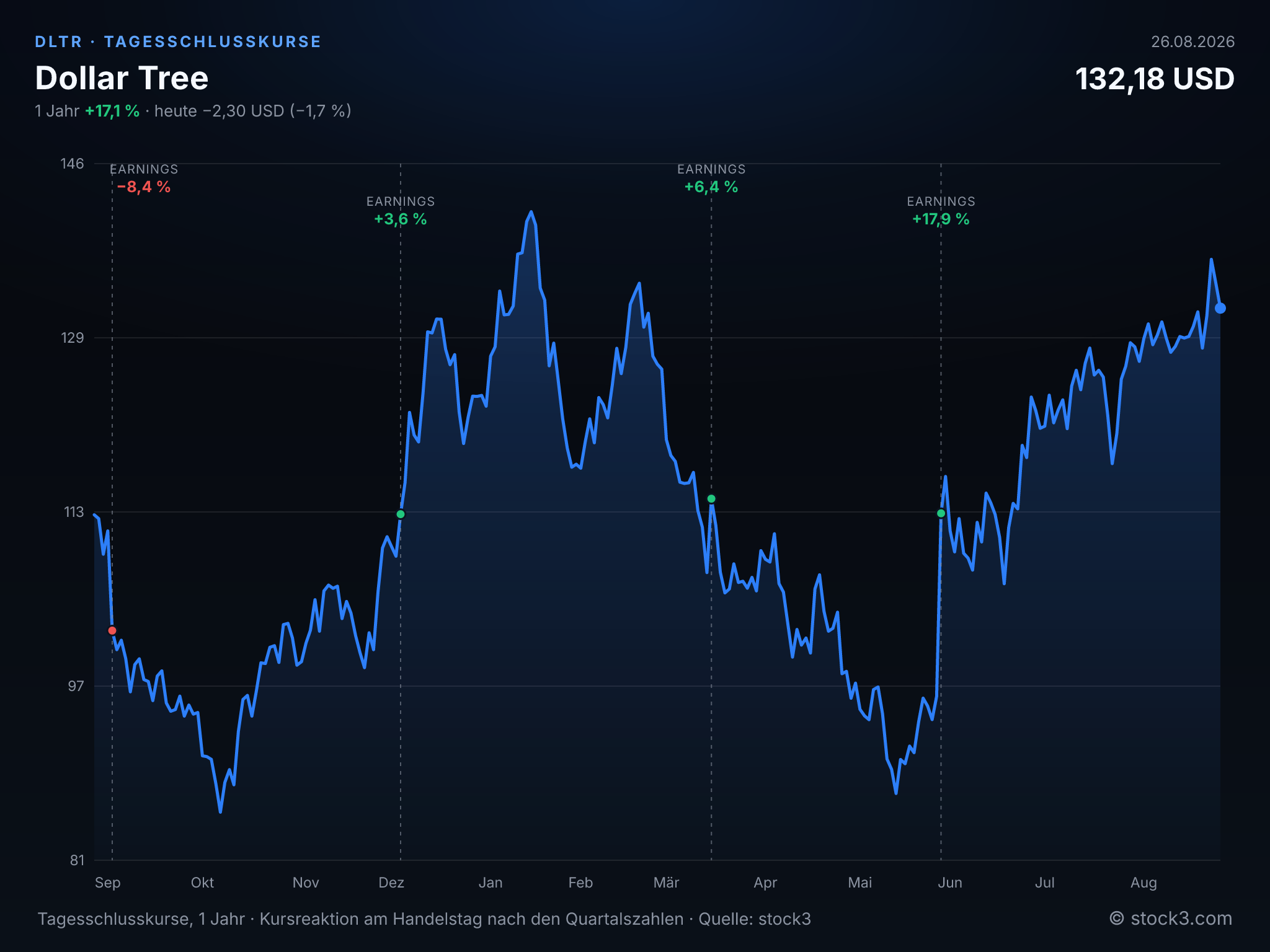The height and width of the screenshot is (952, 1270).
Task: Select the "Okt" month label
Action: pyautogui.click(x=202, y=883)
